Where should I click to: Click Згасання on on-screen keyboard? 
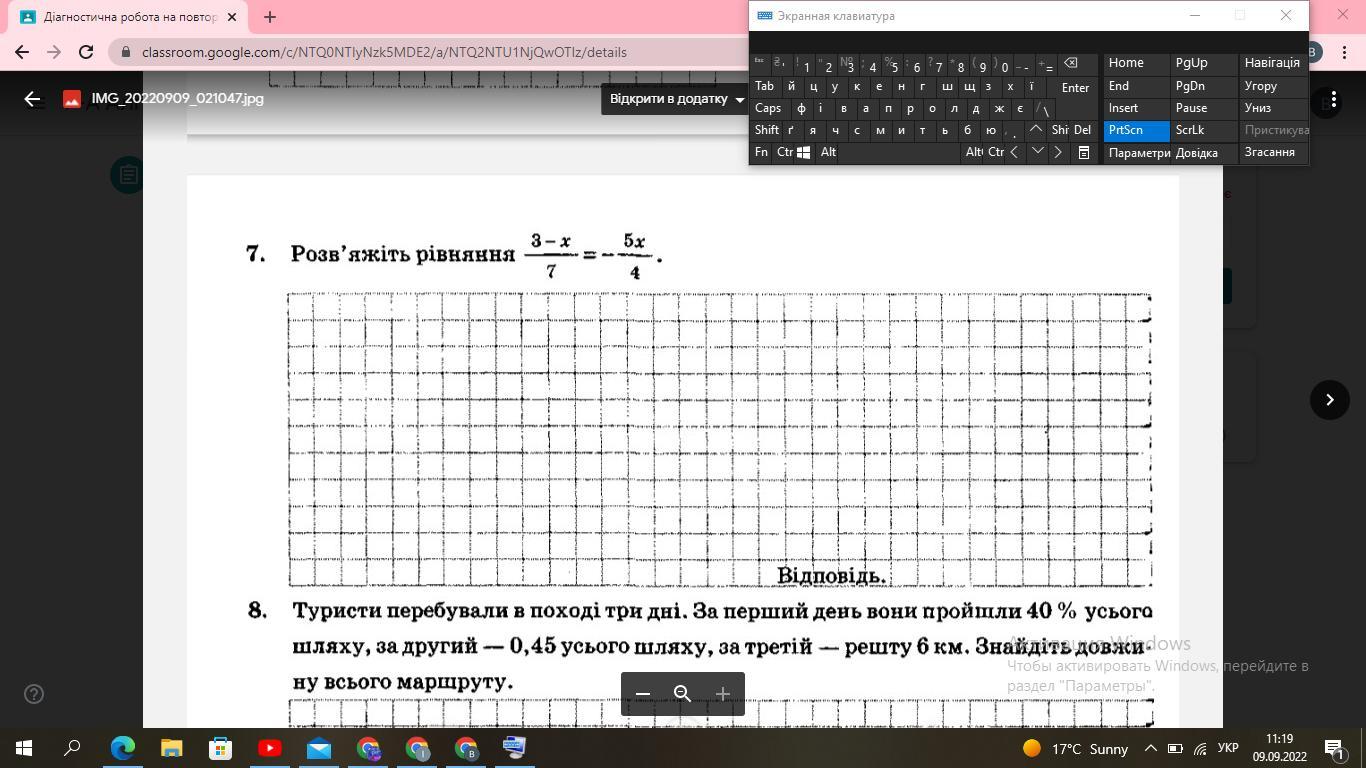pos(1272,152)
